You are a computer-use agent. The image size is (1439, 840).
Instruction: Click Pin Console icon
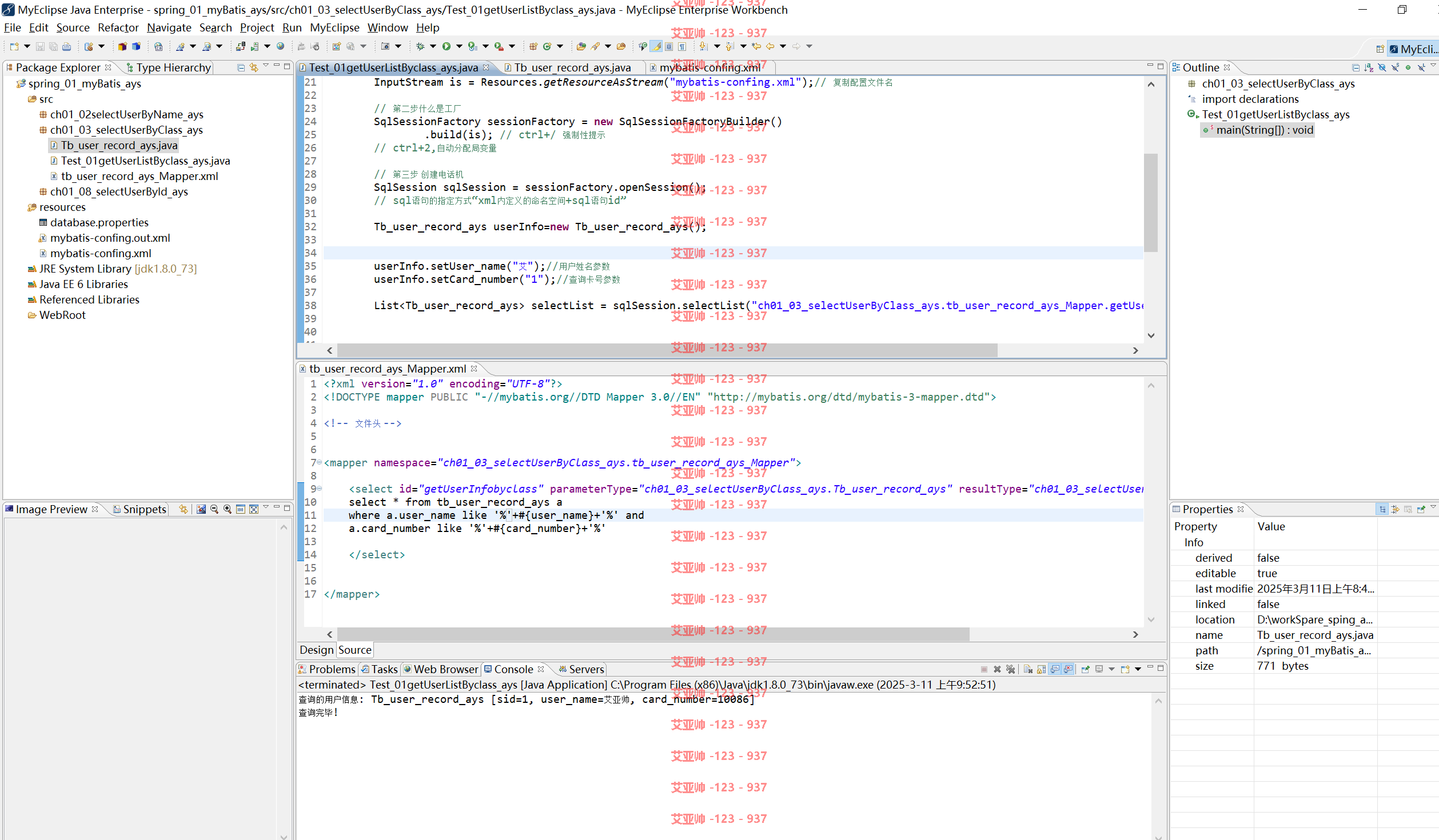click(x=1085, y=669)
